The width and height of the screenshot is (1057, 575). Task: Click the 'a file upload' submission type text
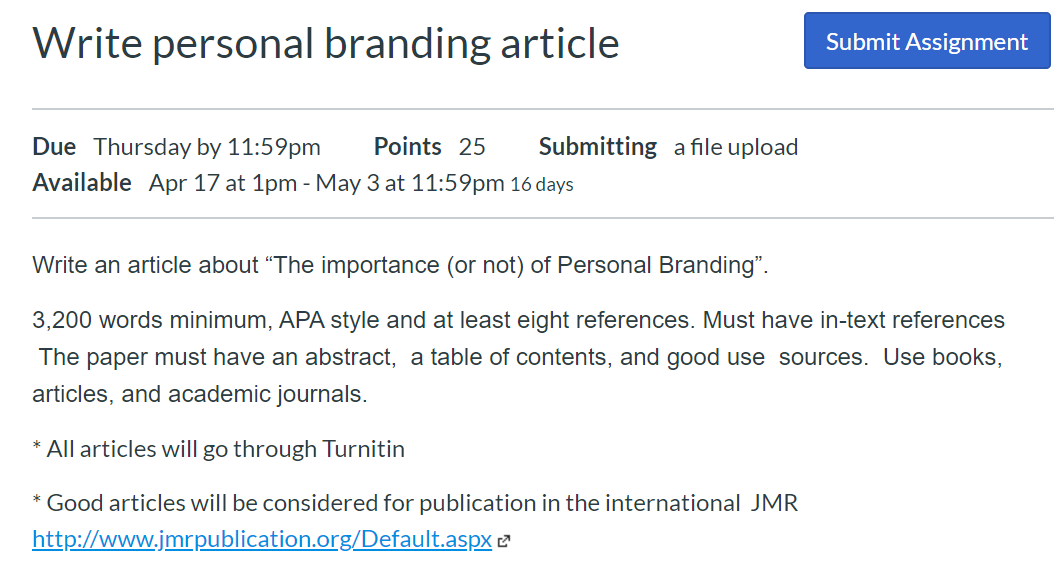click(x=735, y=147)
